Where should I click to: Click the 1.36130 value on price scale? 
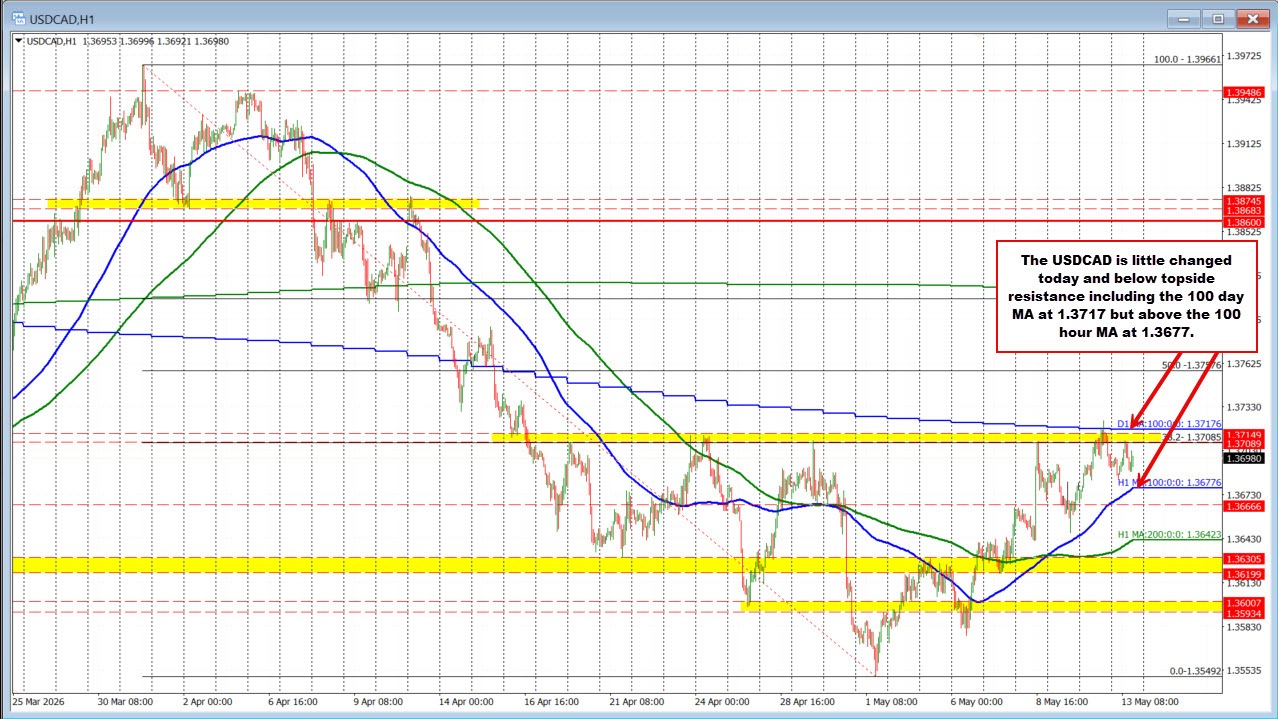1242,584
